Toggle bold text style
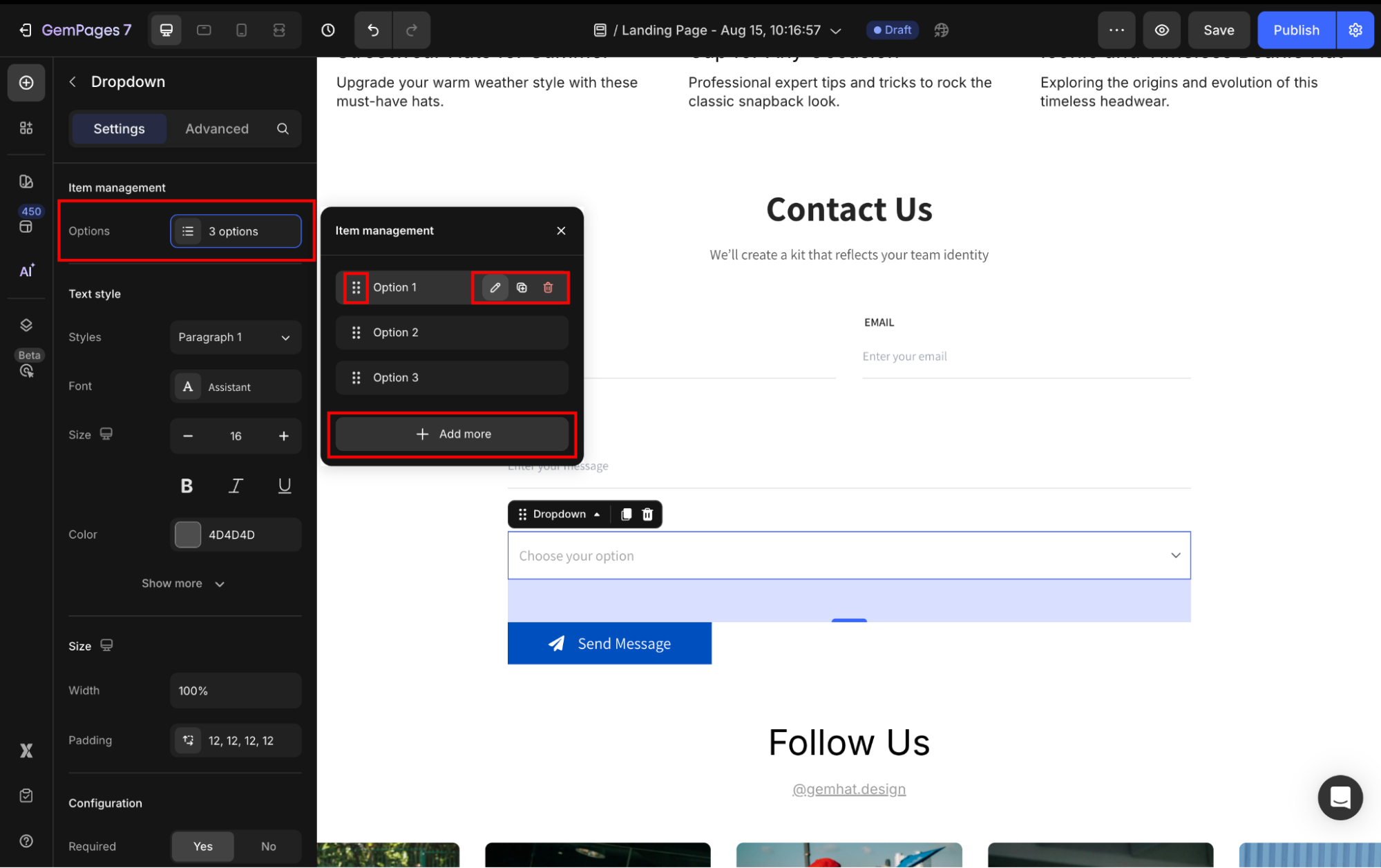Image resolution: width=1381 pixels, height=868 pixels. 187,485
